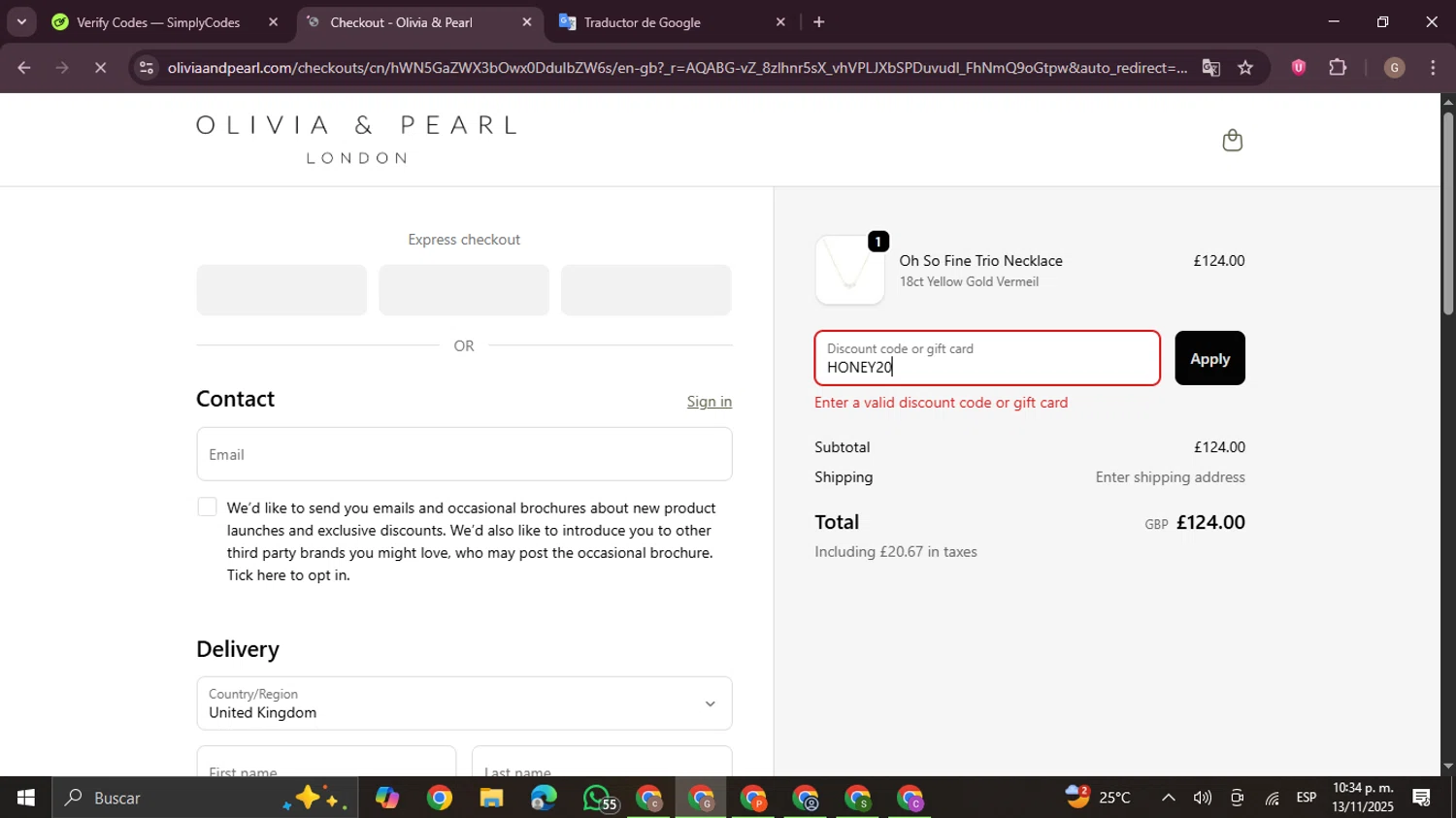Click the '18ct Yellow Gold Vermeil' variant text
Image resolution: width=1456 pixels, height=818 pixels.
tap(969, 282)
